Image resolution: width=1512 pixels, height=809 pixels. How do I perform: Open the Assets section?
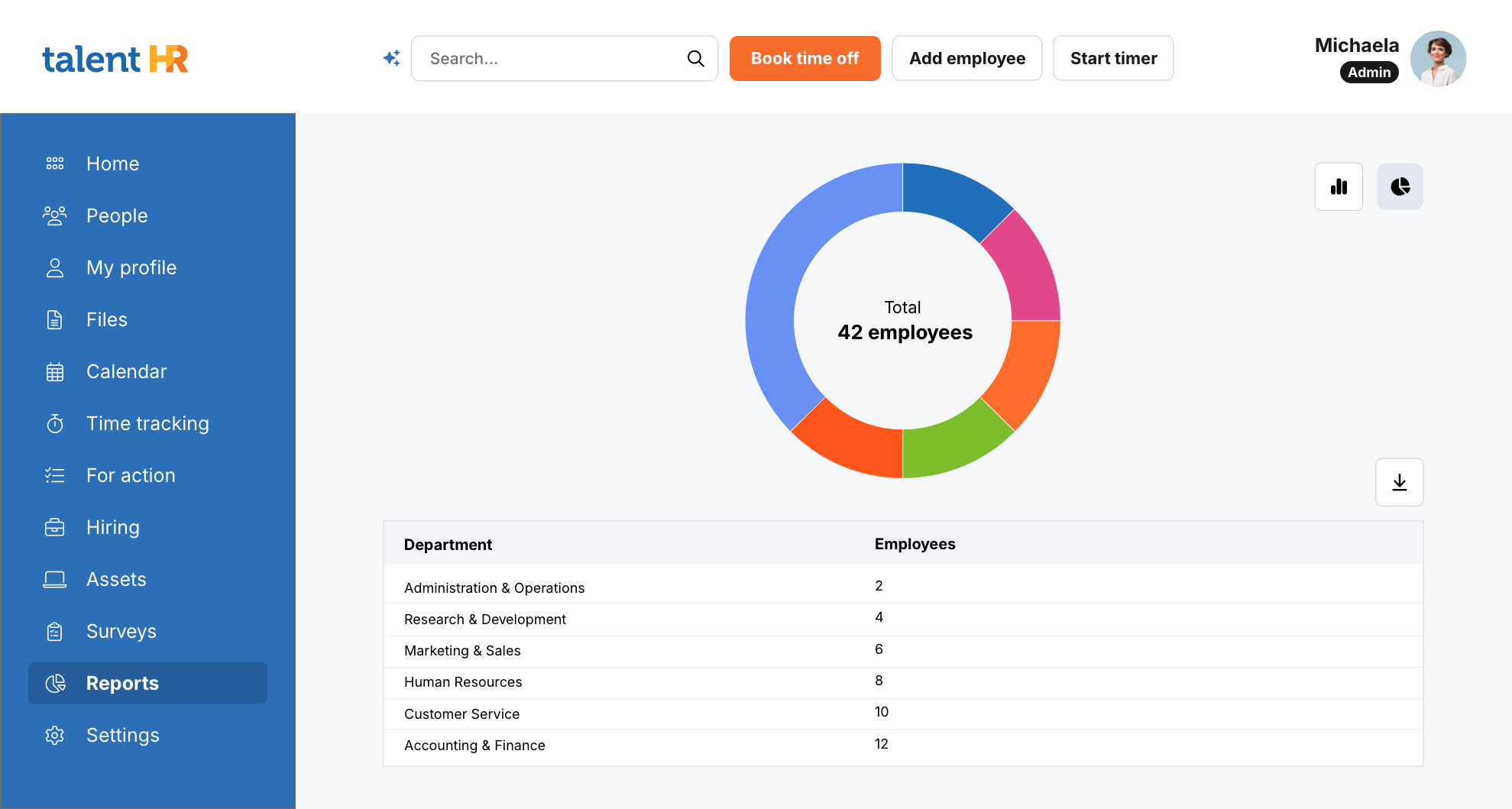click(x=115, y=579)
